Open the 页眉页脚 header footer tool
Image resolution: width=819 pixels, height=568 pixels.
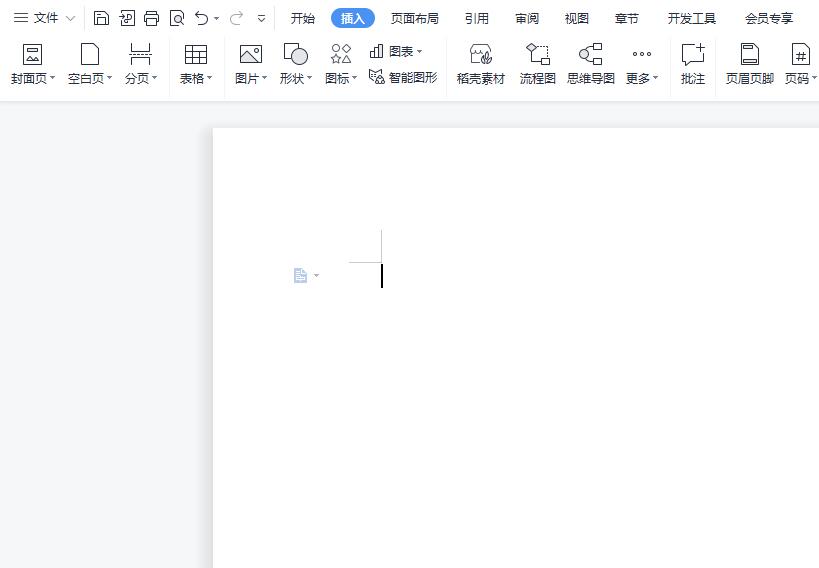pyautogui.click(x=750, y=64)
